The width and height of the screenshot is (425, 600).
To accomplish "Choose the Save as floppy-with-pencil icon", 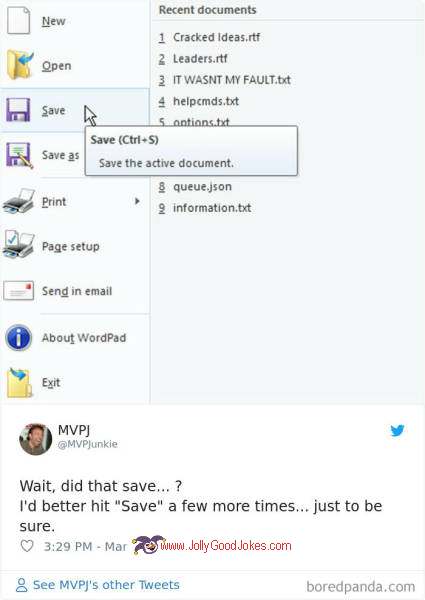I will 19,155.
